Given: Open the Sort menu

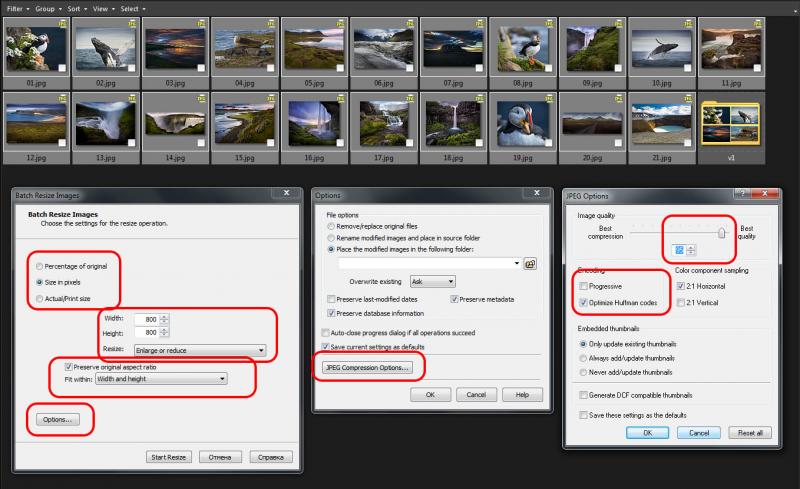Looking at the screenshot, I should (x=77, y=9).
